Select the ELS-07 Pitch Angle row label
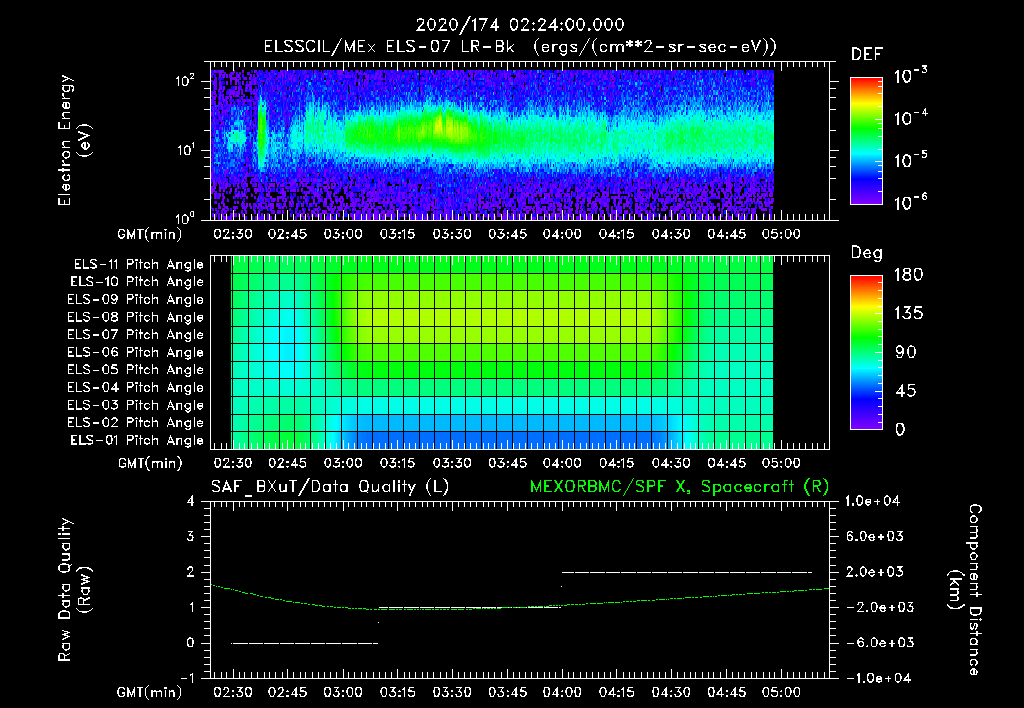This screenshot has height=708, width=1024. point(136,334)
